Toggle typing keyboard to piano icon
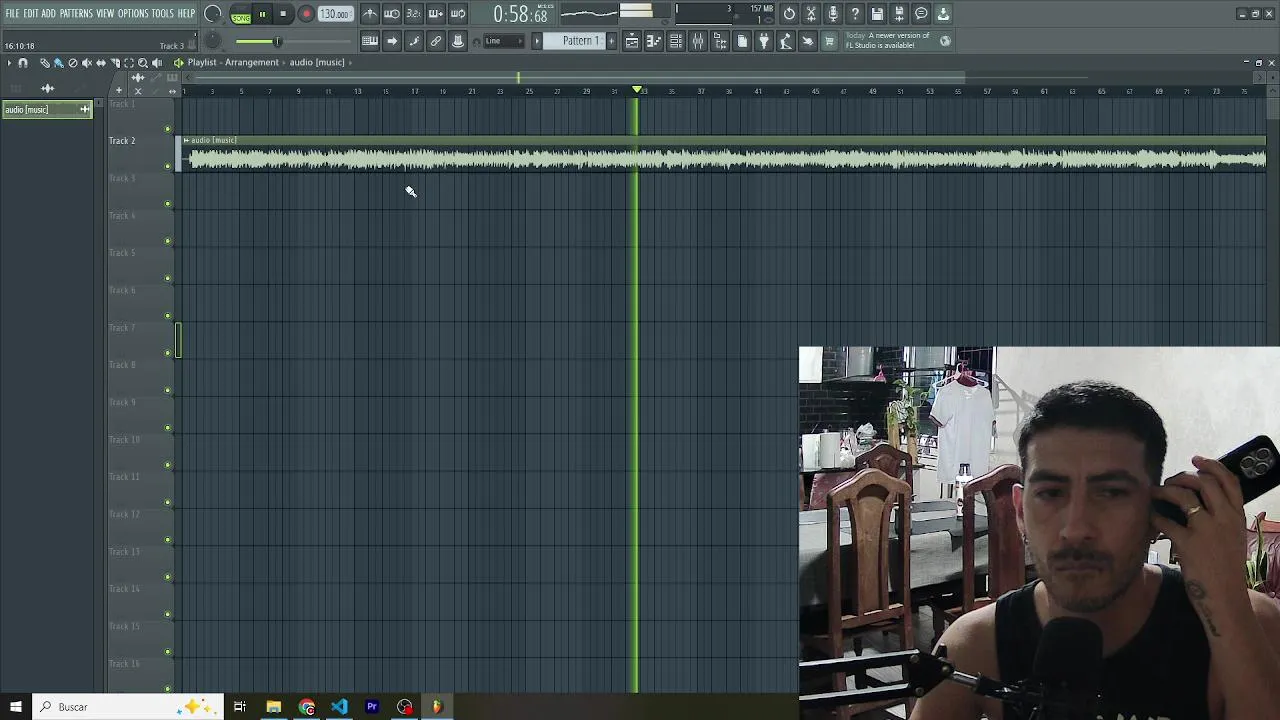Image resolution: width=1280 pixels, height=720 pixels. pos(370,41)
